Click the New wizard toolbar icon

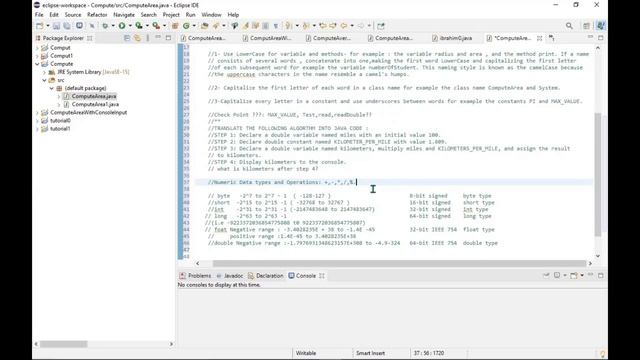40,26
